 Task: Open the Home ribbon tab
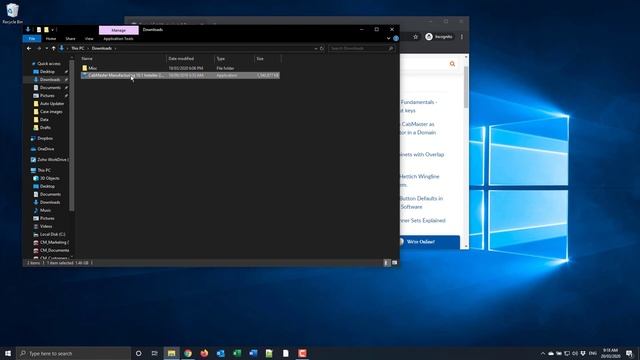tap(51, 39)
